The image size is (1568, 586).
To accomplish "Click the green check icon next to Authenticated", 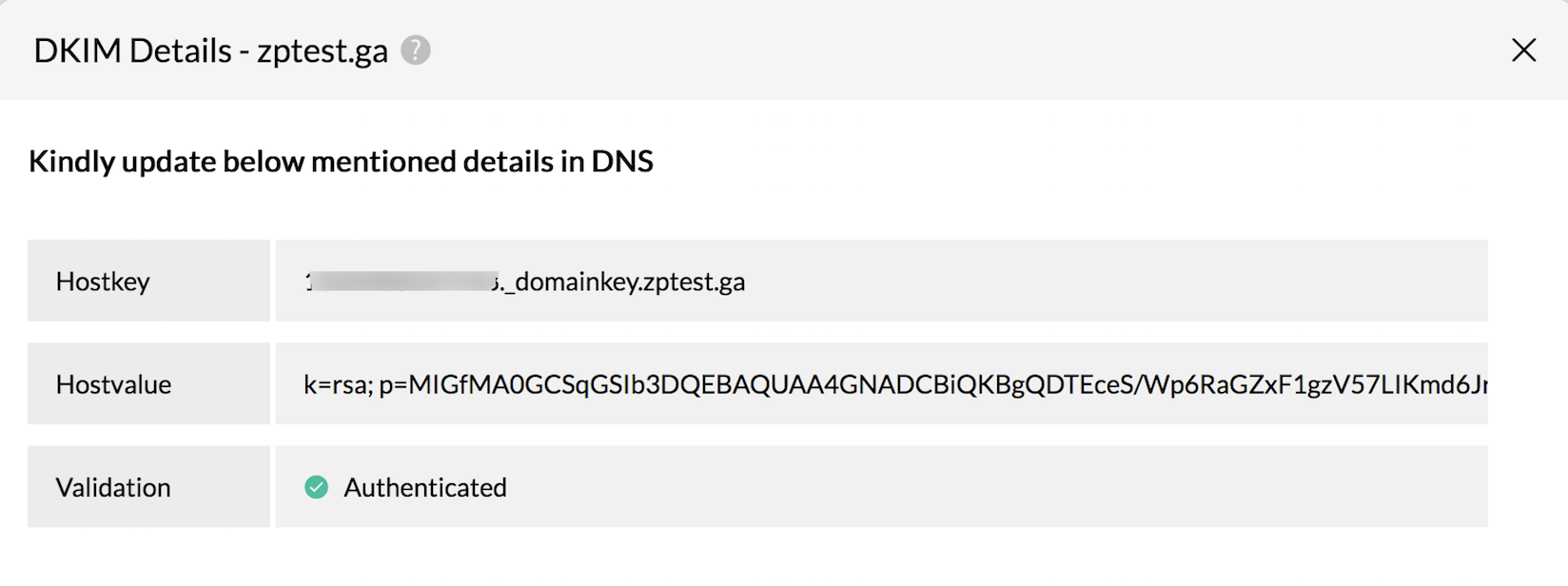I will pyautogui.click(x=316, y=487).
